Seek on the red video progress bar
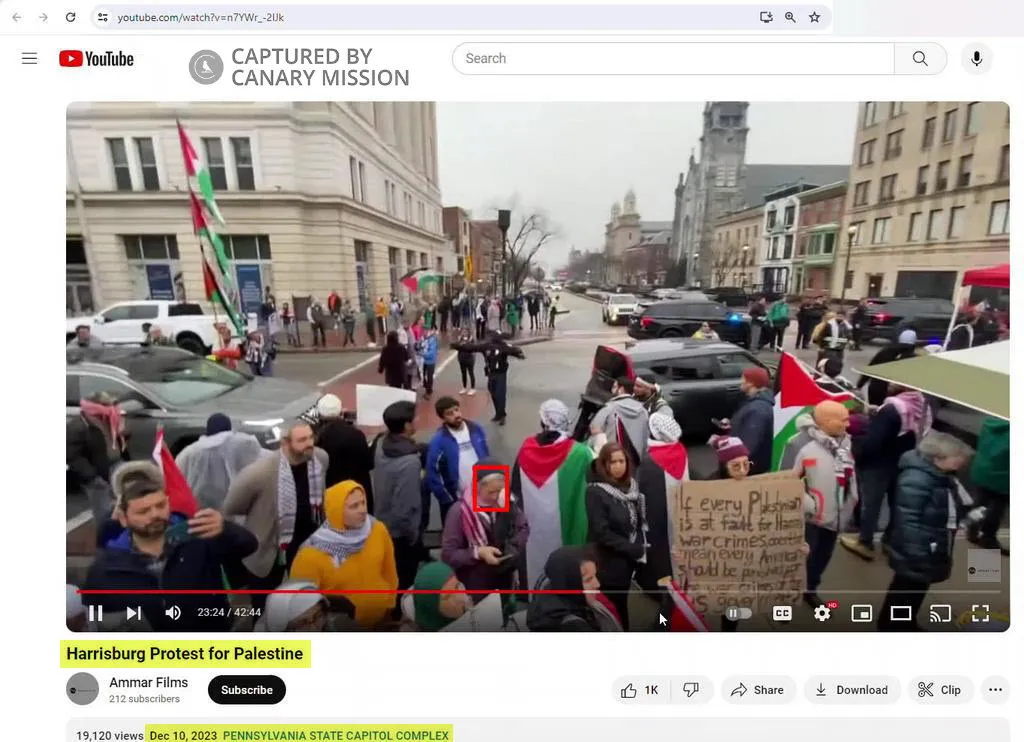1024x742 pixels. click(537, 592)
